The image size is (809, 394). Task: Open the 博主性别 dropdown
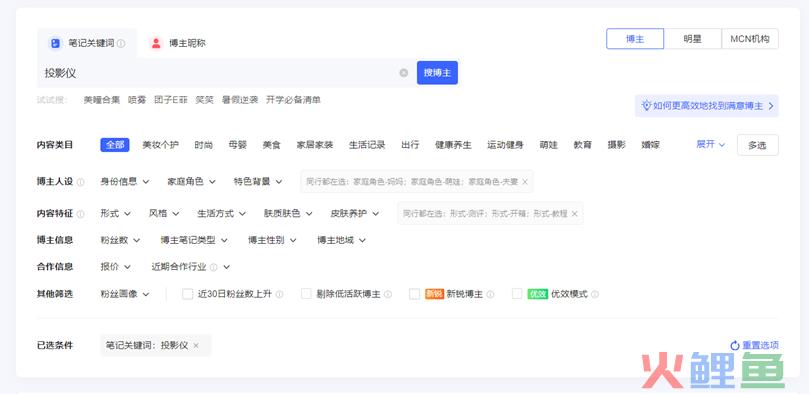pos(272,240)
